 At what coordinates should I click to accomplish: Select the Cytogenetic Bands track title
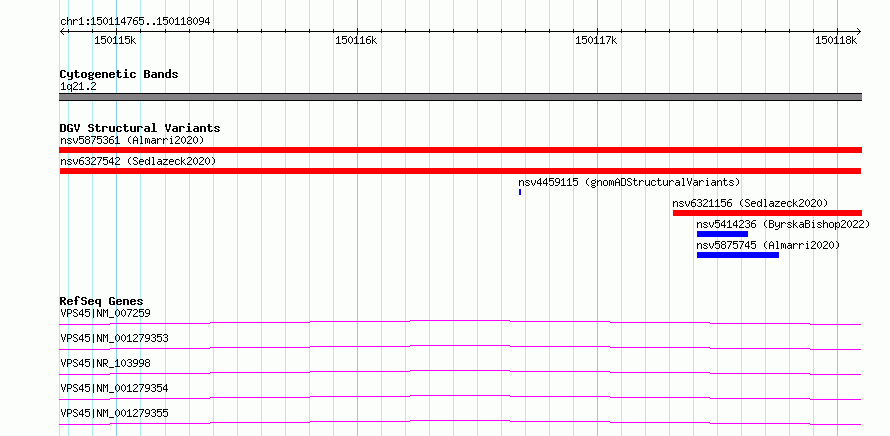[119, 74]
